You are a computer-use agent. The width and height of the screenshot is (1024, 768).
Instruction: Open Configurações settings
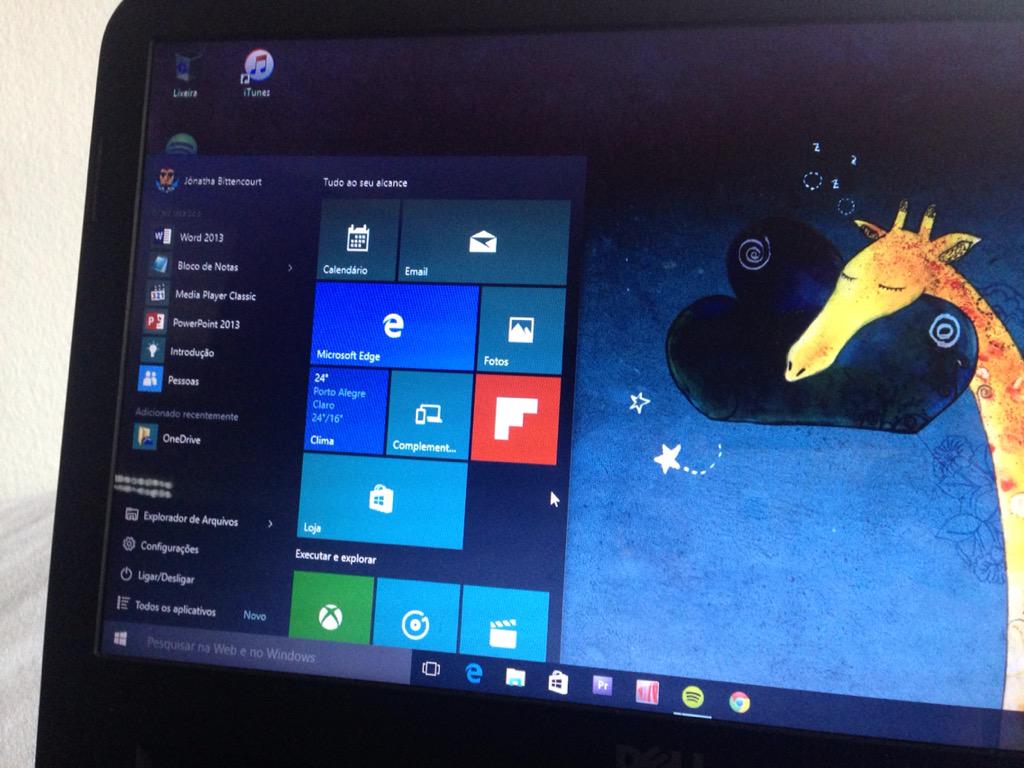click(160, 546)
